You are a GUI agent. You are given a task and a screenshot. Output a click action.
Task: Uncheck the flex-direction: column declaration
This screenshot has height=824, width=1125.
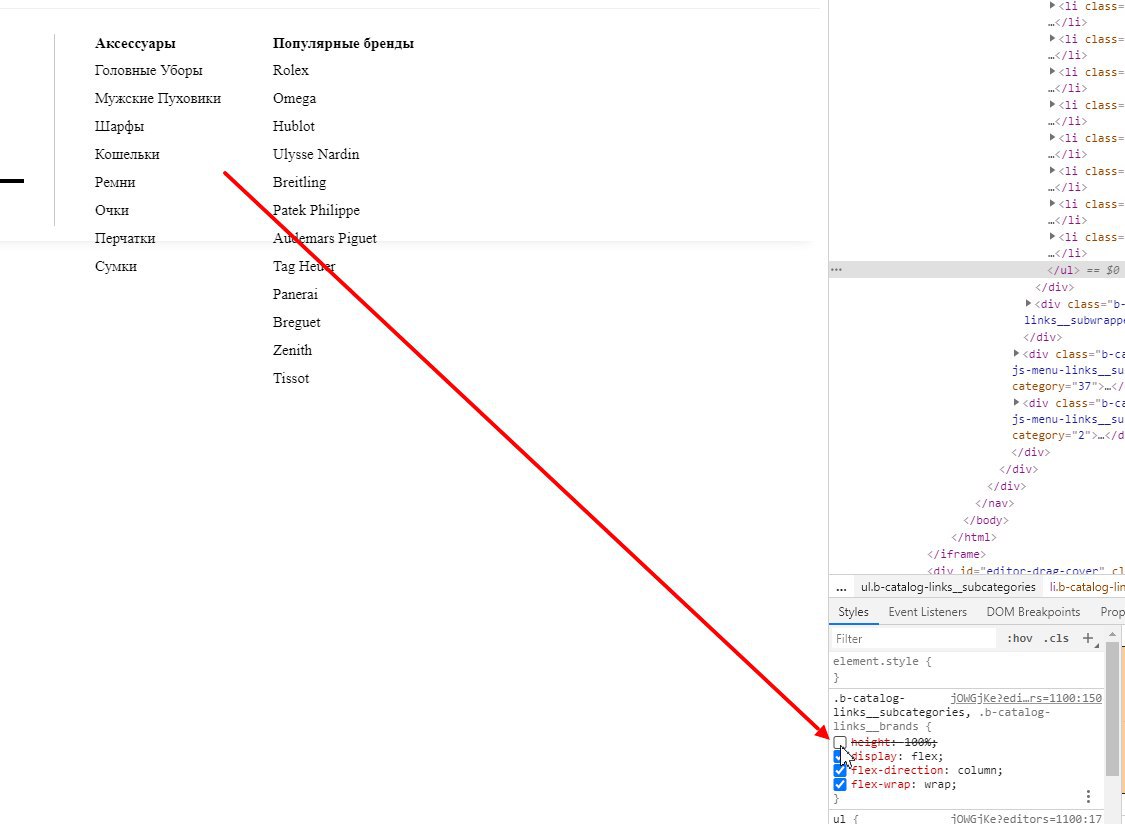point(840,770)
